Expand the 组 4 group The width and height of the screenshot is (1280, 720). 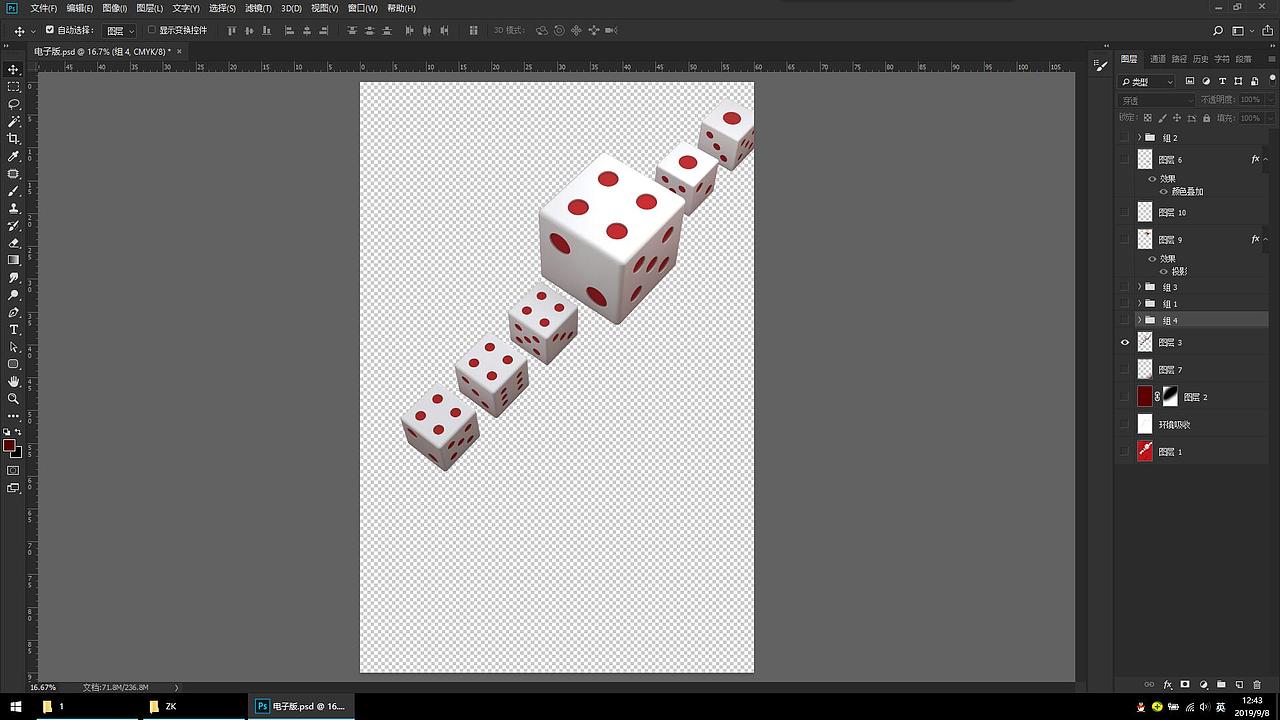1139,320
